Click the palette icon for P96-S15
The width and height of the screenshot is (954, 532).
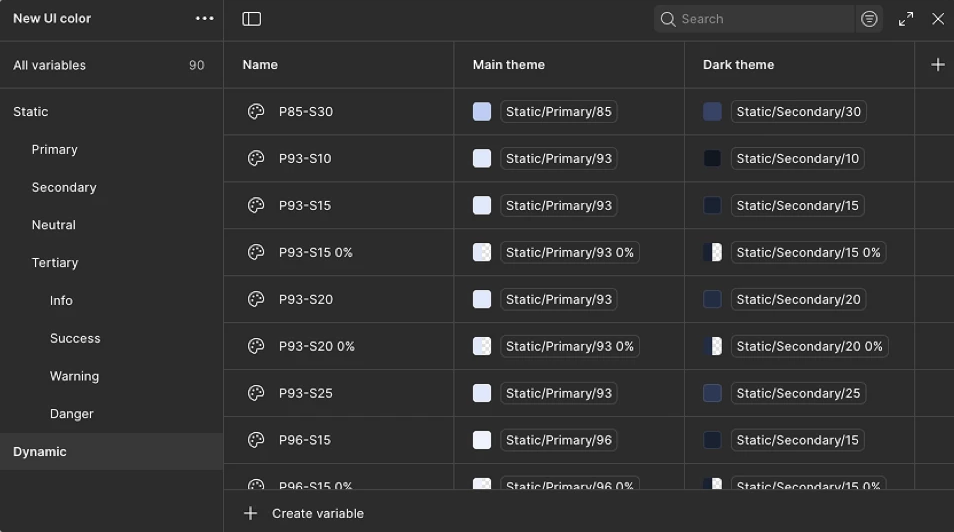pyautogui.click(x=256, y=440)
